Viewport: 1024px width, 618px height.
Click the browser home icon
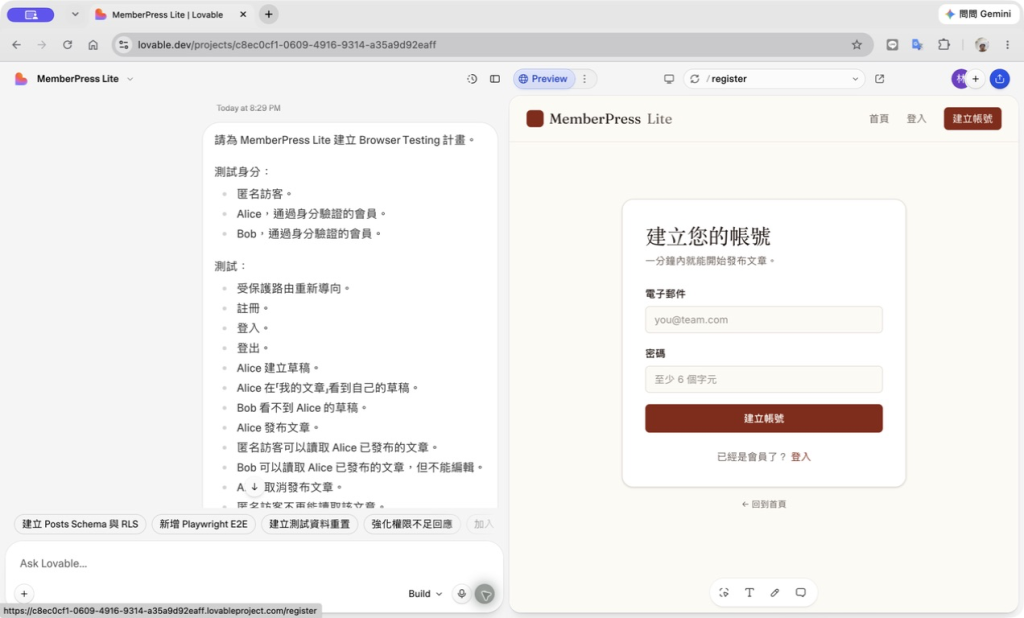pos(93,44)
